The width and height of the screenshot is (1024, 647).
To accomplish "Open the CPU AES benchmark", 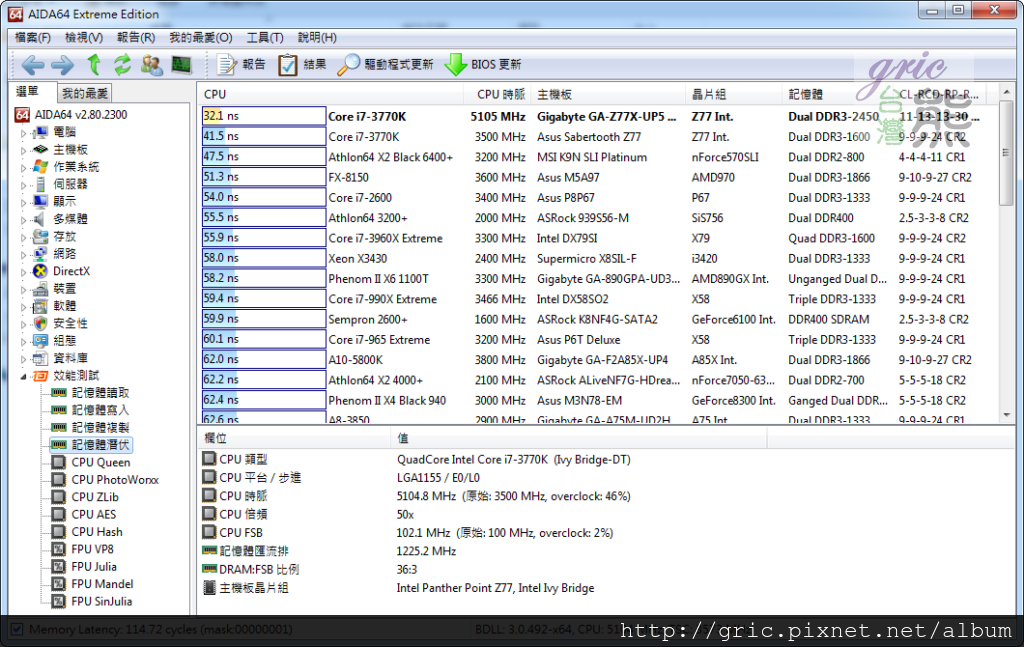I will [84, 514].
